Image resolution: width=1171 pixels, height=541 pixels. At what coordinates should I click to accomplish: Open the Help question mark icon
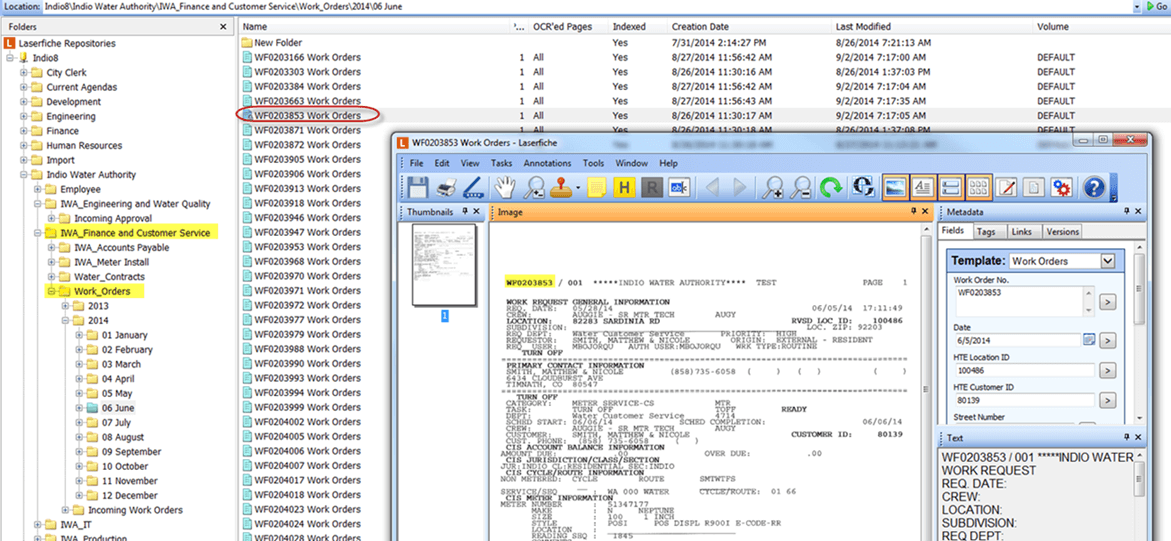[1094, 187]
